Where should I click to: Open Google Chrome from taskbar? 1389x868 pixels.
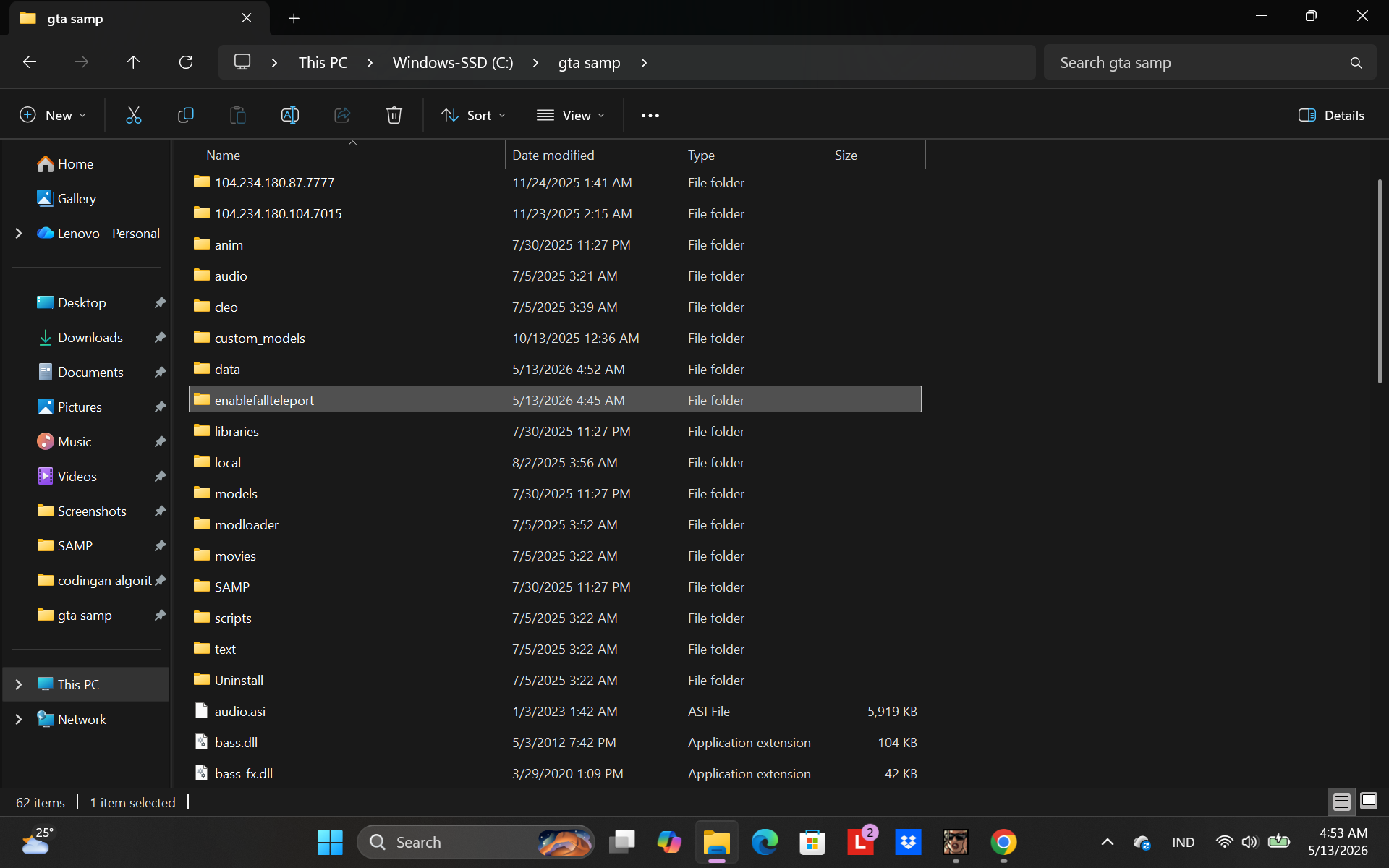(x=1003, y=842)
